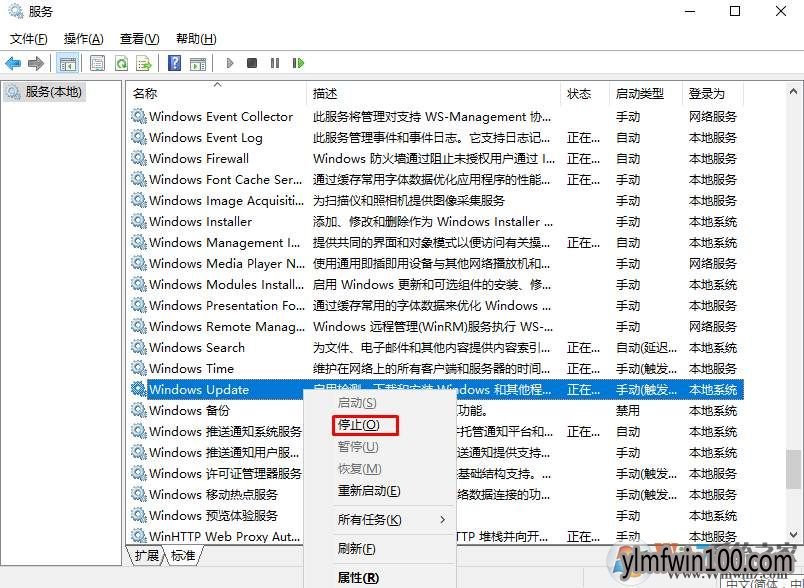Toggle the action pane toolbar icon

197,64
